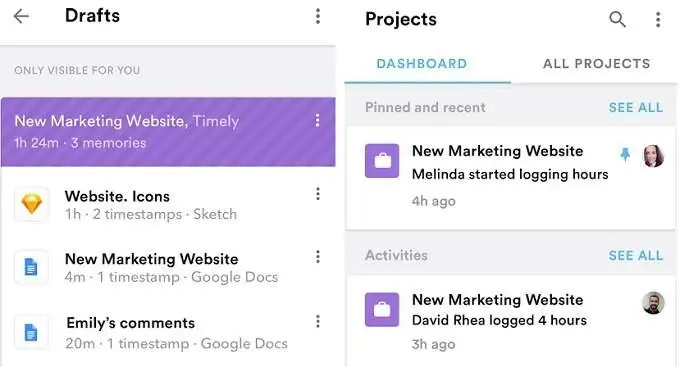Click Google Docs icon beside New Marketing Website draft

coord(31,267)
